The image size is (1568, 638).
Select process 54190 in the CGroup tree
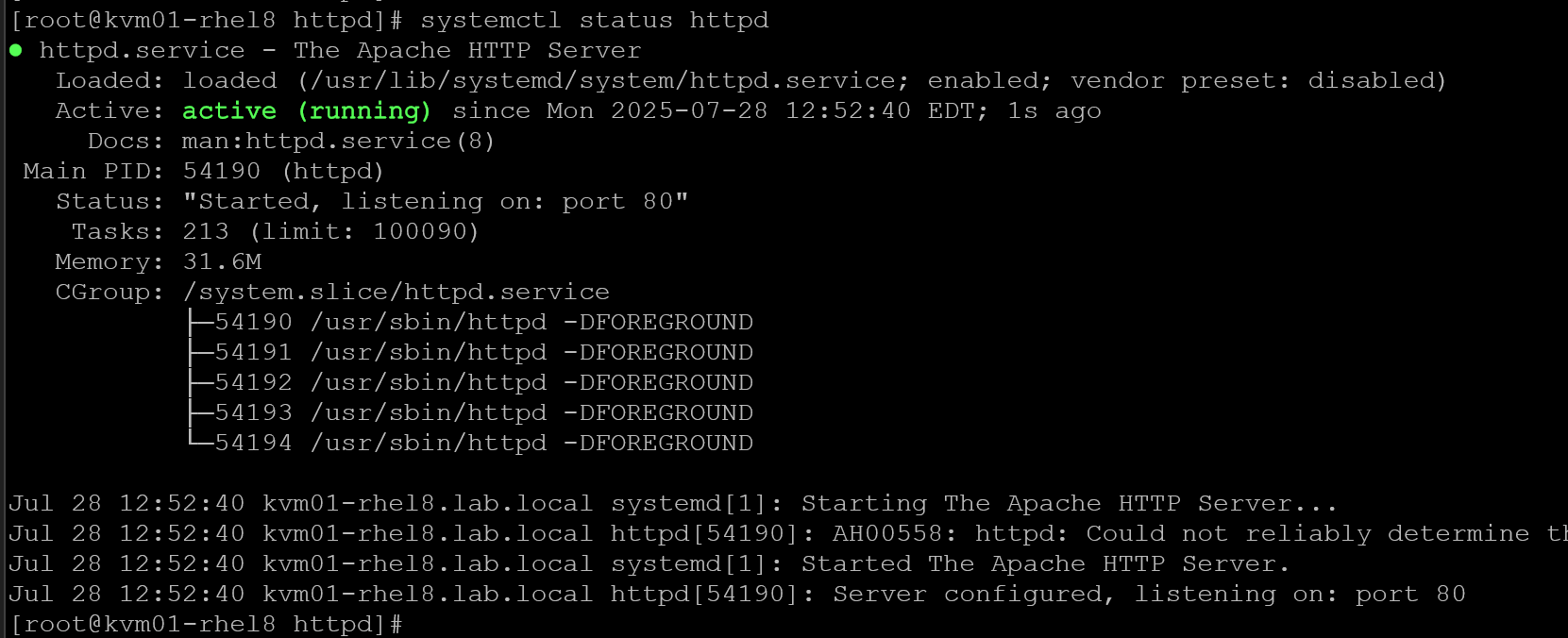(254, 322)
